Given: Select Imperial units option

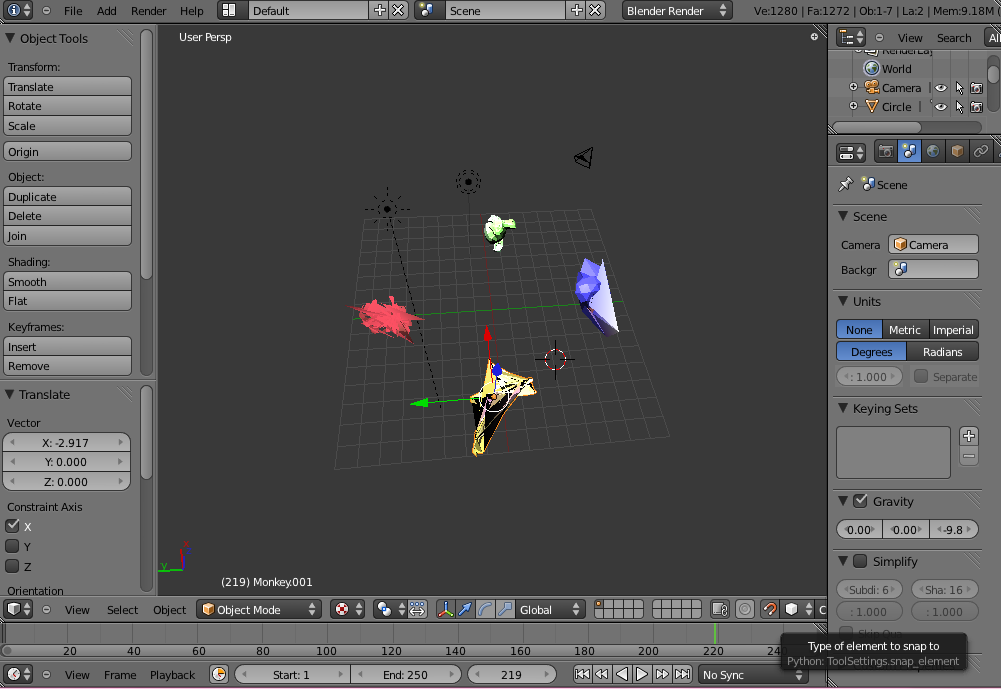Looking at the screenshot, I should tap(953, 329).
